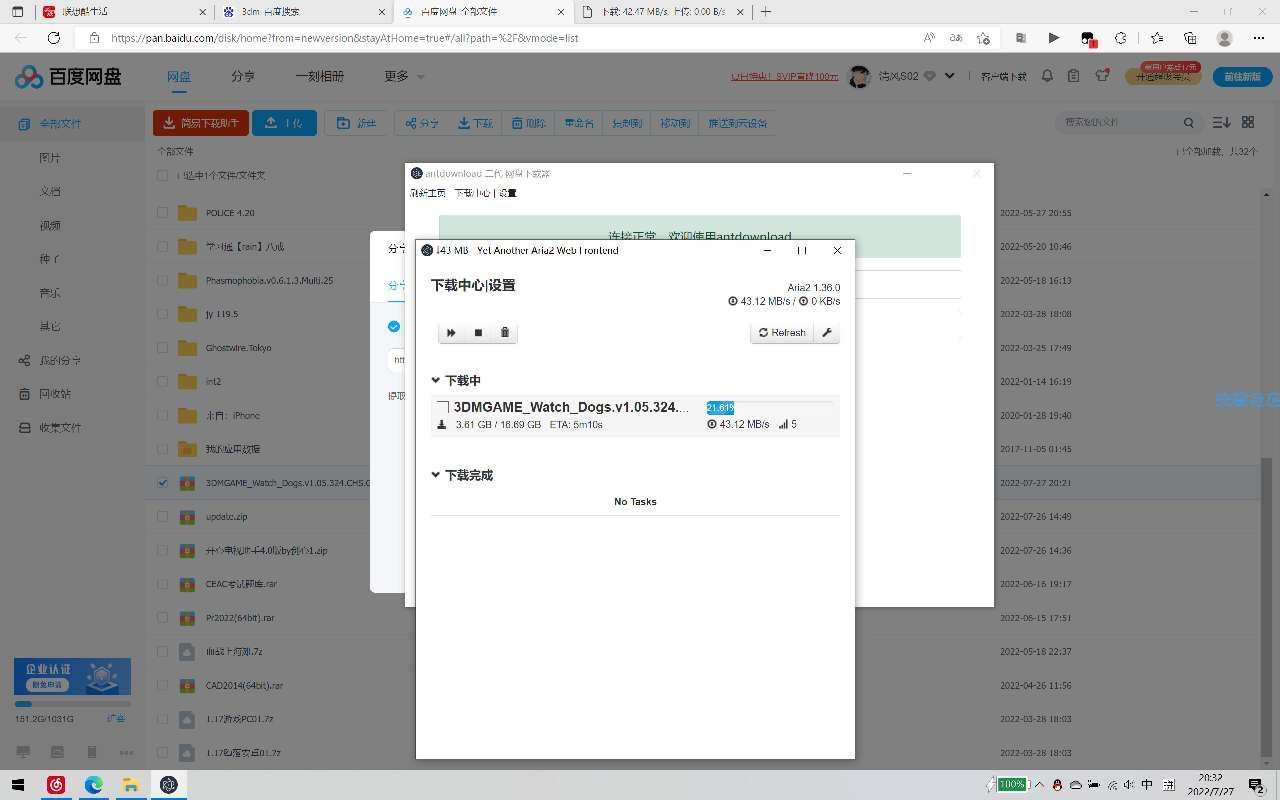The height and width of the screenshot is (800, 1280).
Task: Collapse the 下载中 section chevron
Action: point(436,380)
